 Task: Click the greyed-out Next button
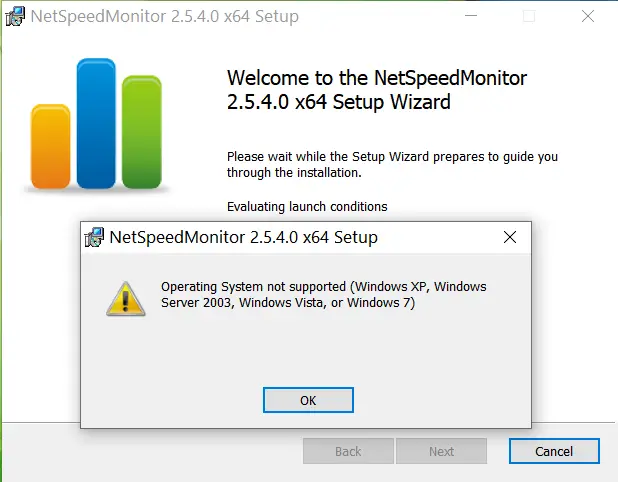coord(441,451)
